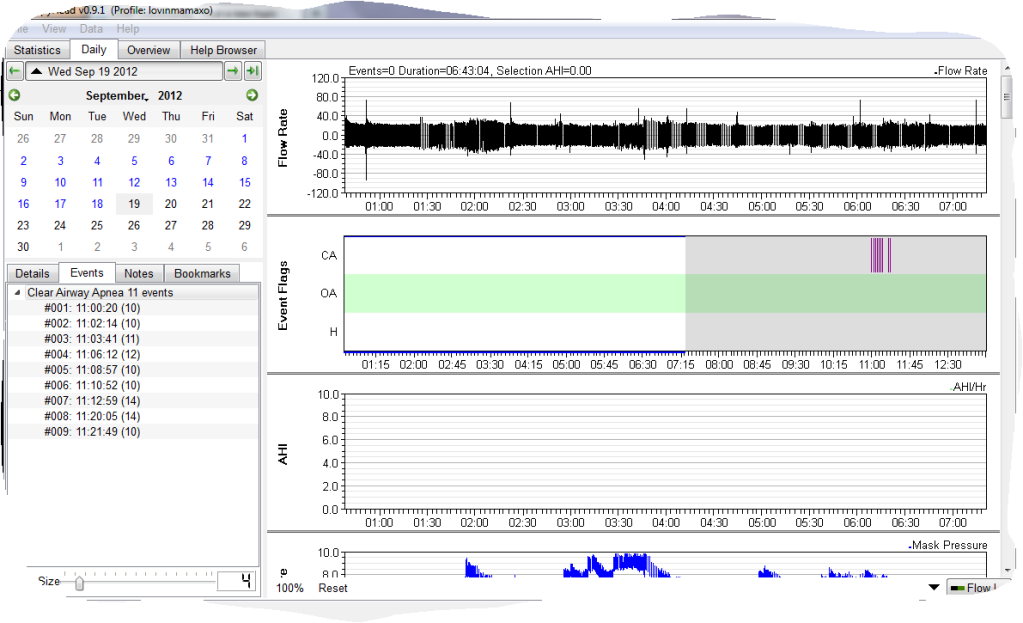Toggle the Flow graph button at bottom
The height and width of the screenshot is (623, 1023).
point(973,588)
